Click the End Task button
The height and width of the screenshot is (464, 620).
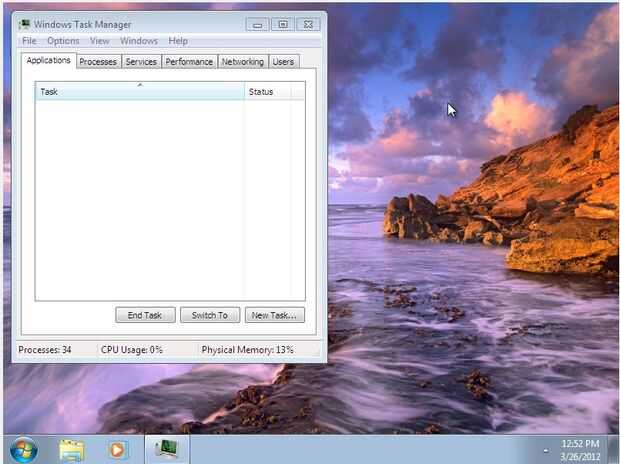point(145,315)
